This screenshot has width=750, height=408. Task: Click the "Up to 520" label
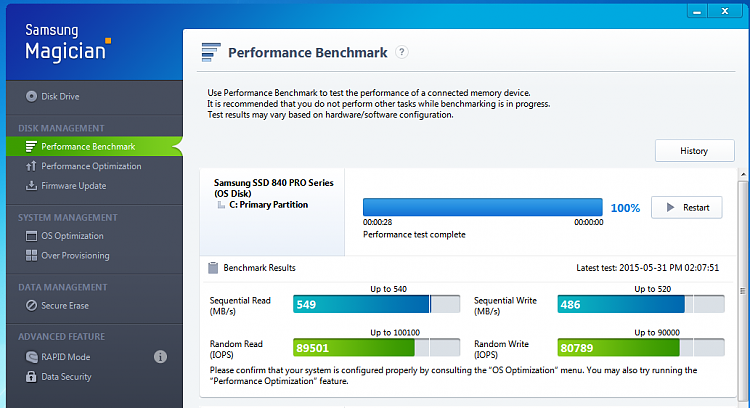652,289
